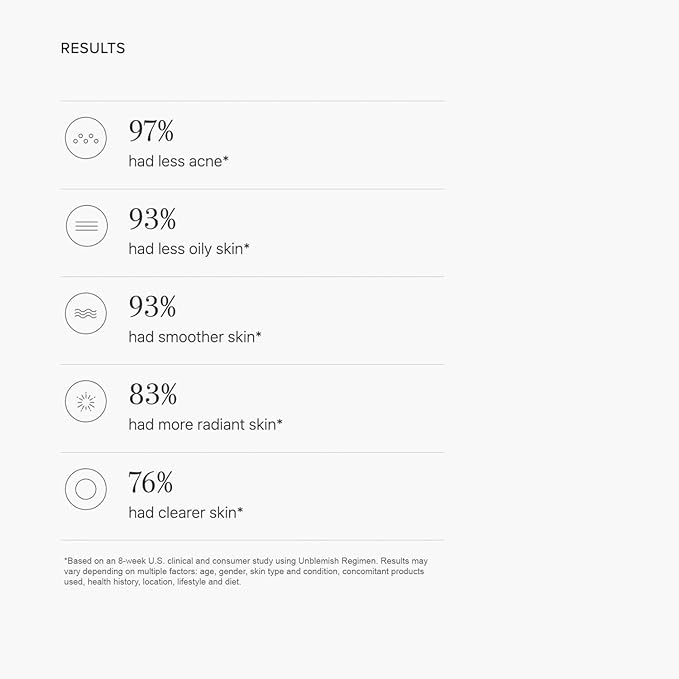Click the RESULTS heading
The width and height of the screenshot is (679, 679).
tap(93, 48)
